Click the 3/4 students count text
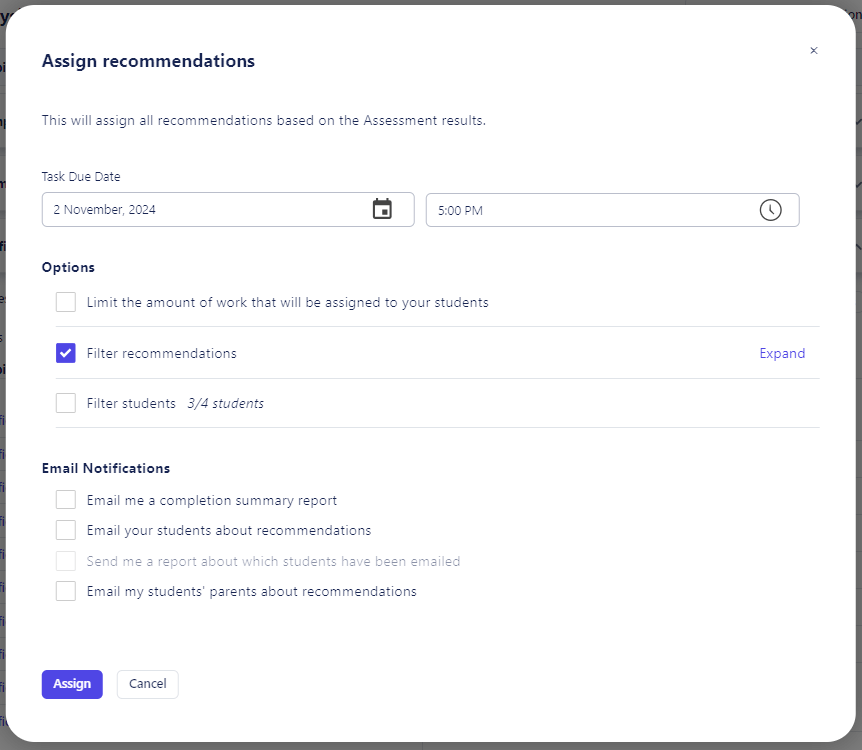862x750 pixels. coord(225,404)
